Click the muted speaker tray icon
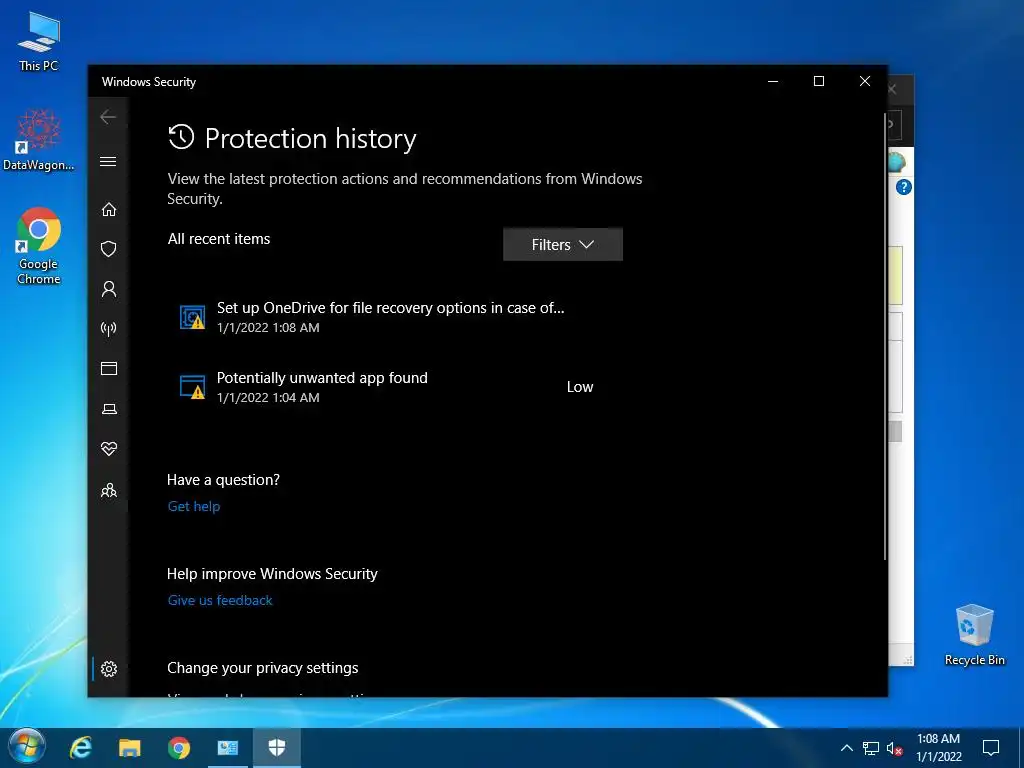Screen dimensions: 1024x768 click(895, 748)
